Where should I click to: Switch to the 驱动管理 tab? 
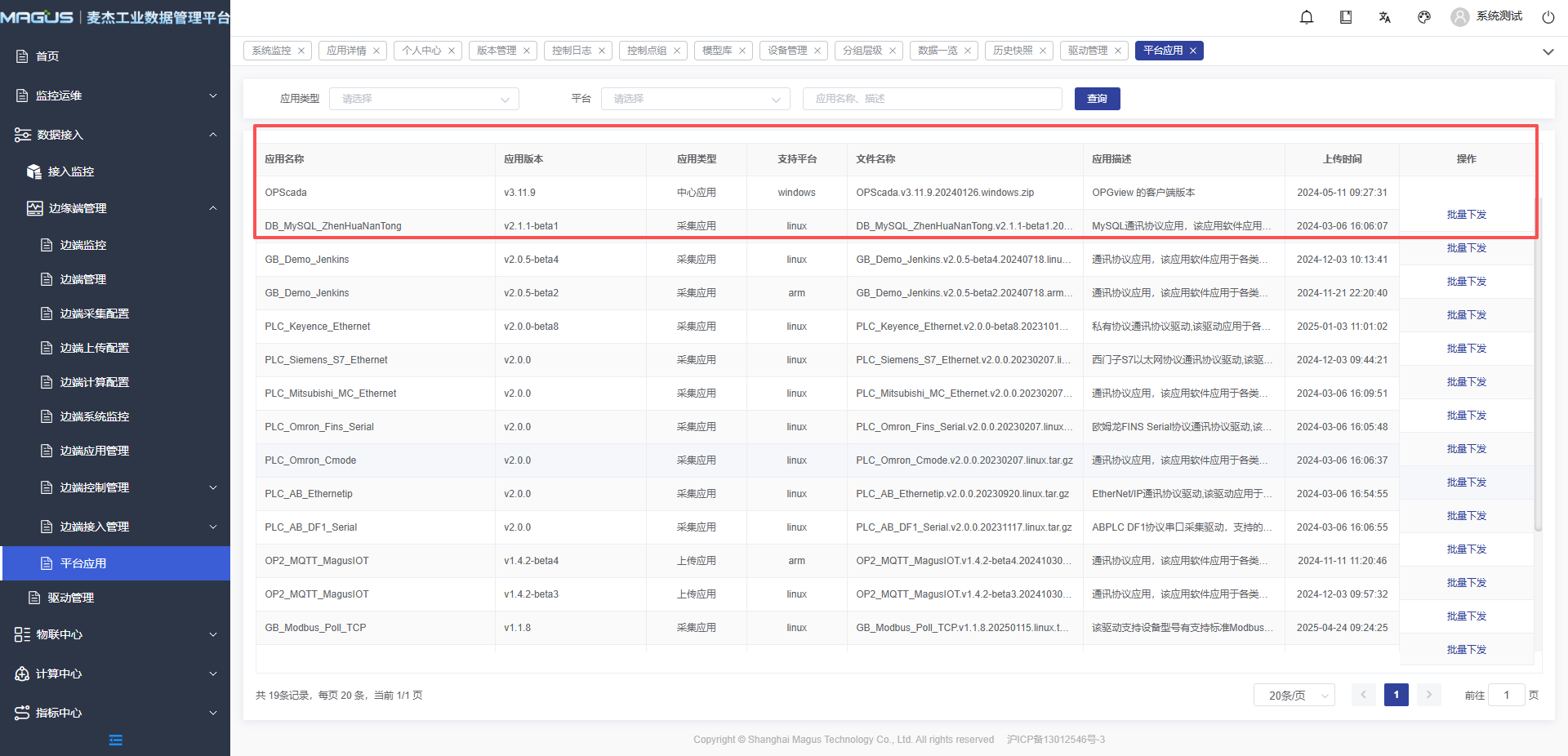click(1087, 51)
